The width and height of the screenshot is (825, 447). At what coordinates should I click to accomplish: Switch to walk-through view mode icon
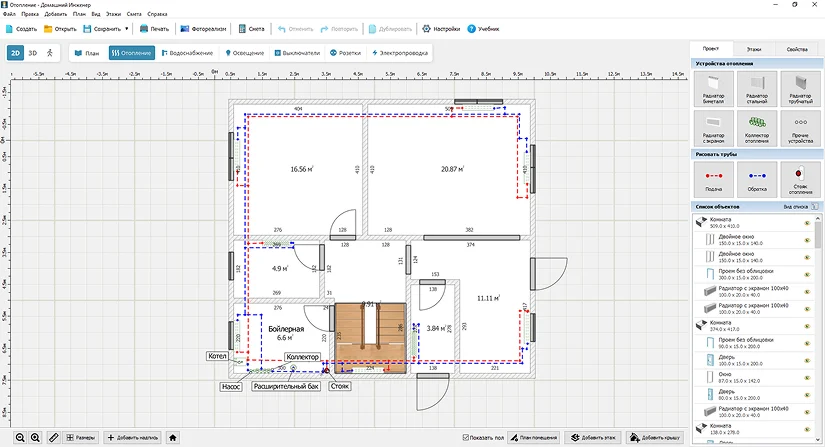[x=50, y=52]
